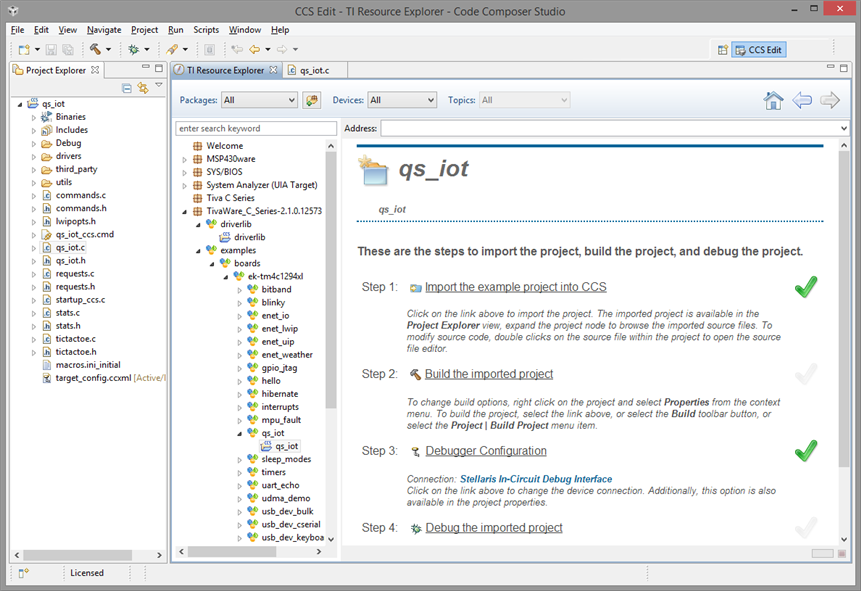Minimize the editor area
Screen dimensions: 861x591
click(x=830, y=67)
